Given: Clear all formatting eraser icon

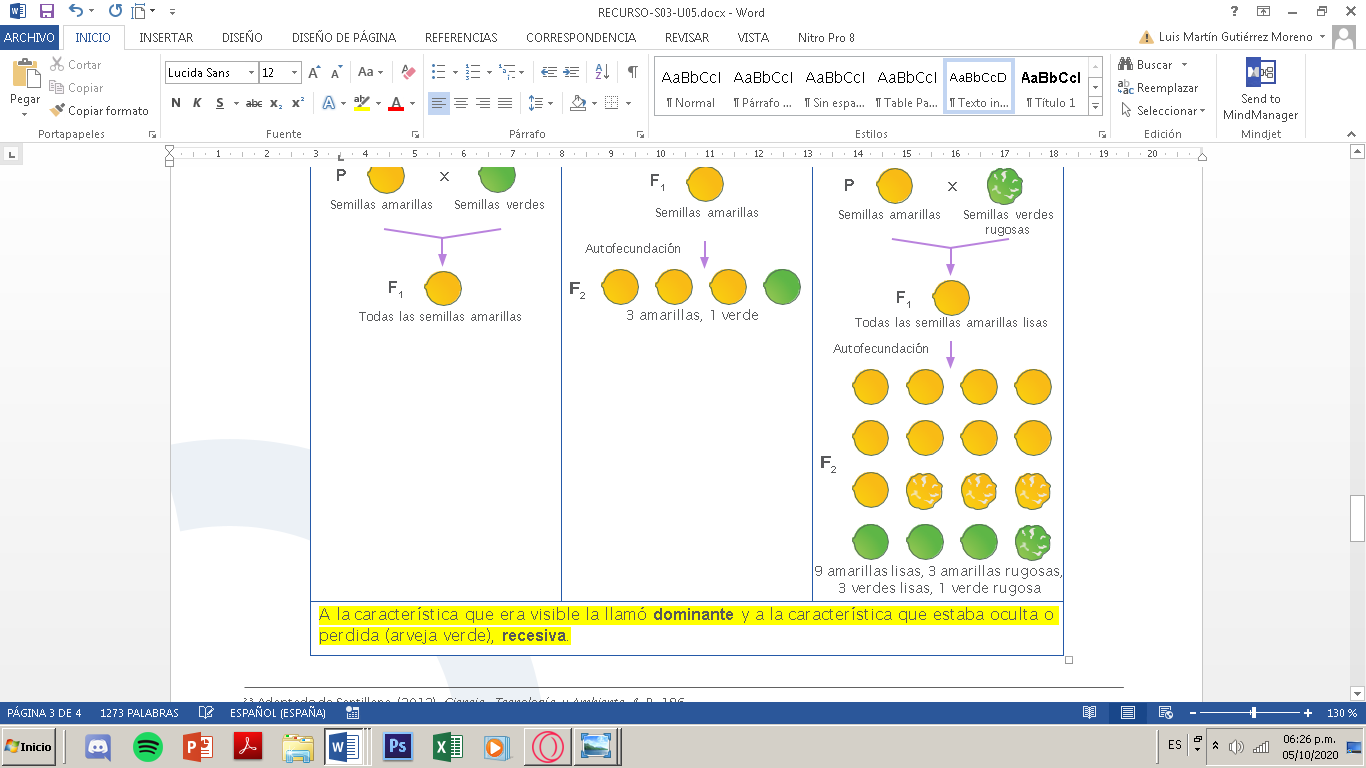Looking at the screenshot, I should 407,72.
